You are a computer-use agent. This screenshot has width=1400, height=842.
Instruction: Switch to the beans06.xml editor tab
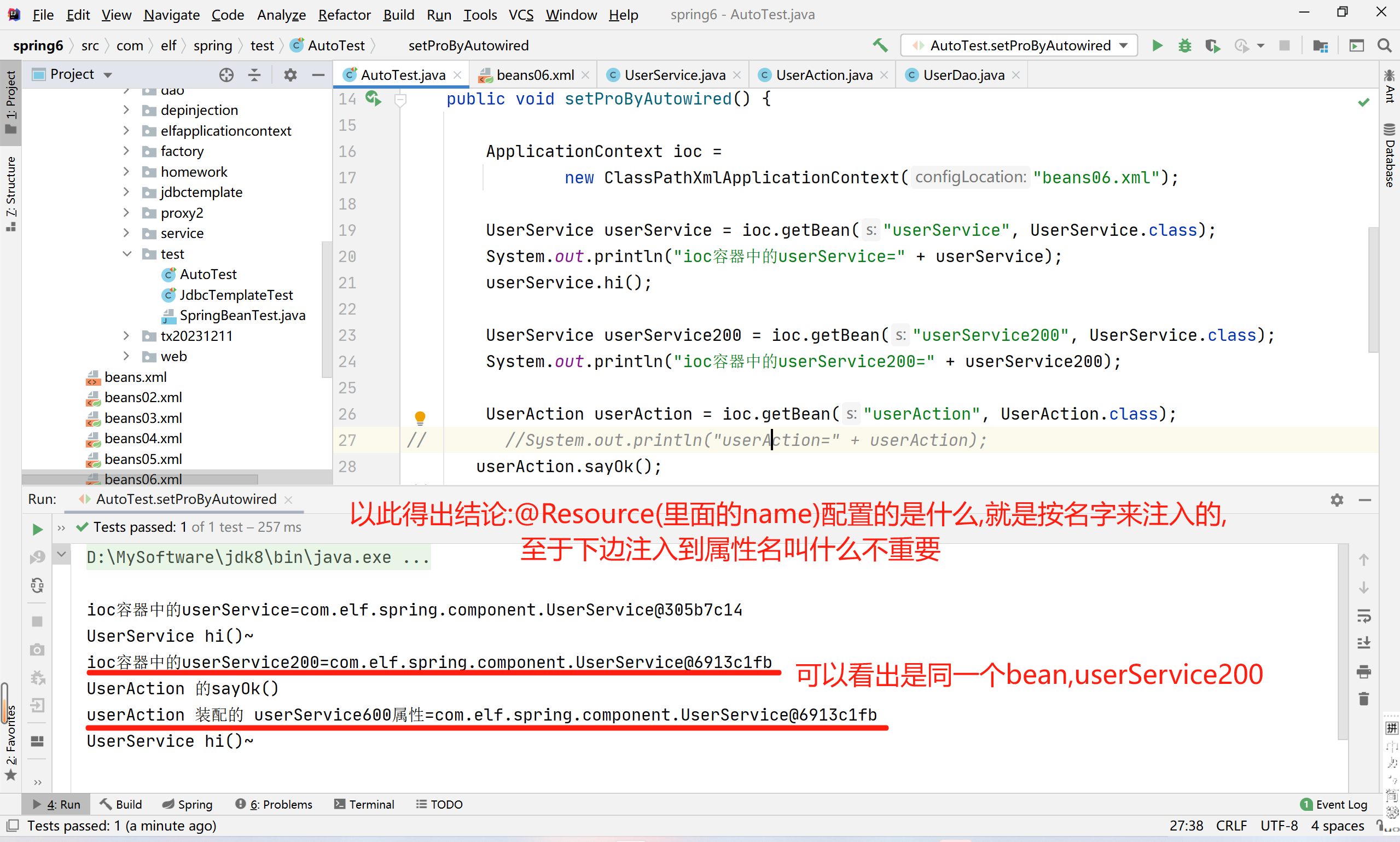coord(535,75)
